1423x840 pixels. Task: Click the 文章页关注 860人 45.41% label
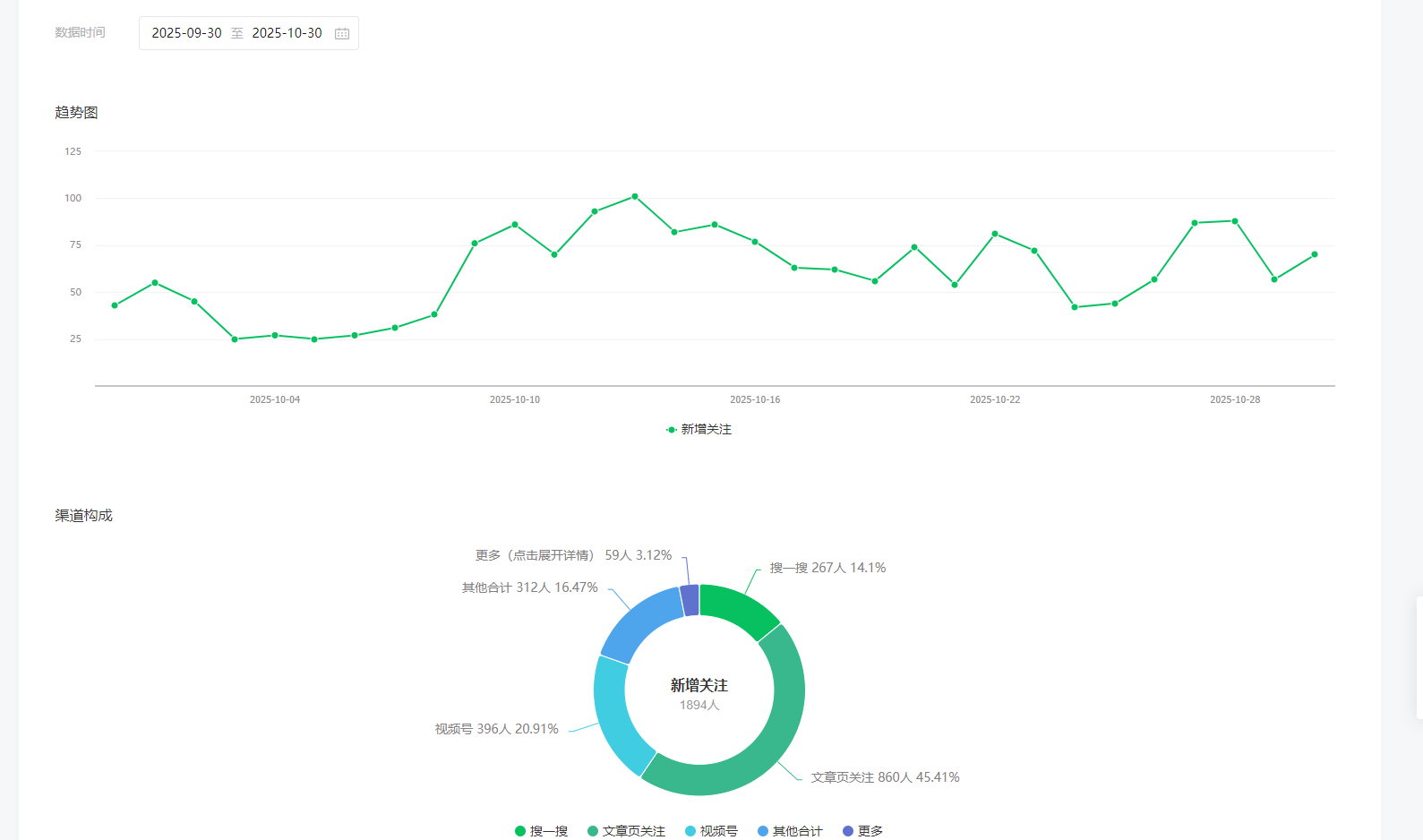click(x=885, y=777)
